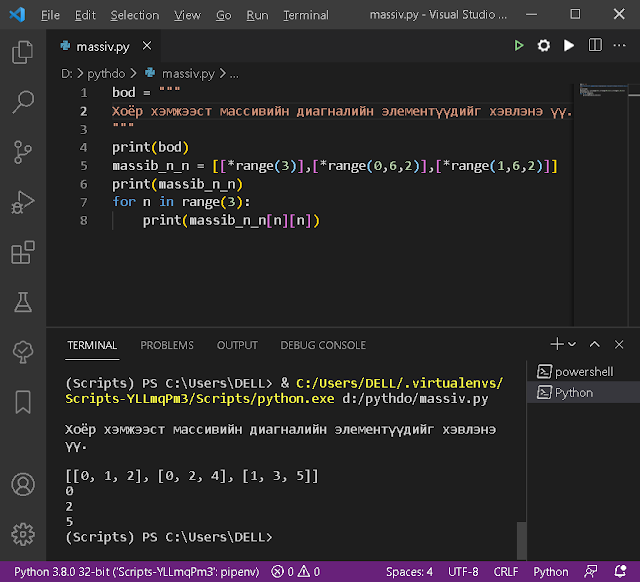Switch to the DEBUG CONSOLE panel tab
The width and height of the screenshot is (640, 582).
click(x=323, y=345)
